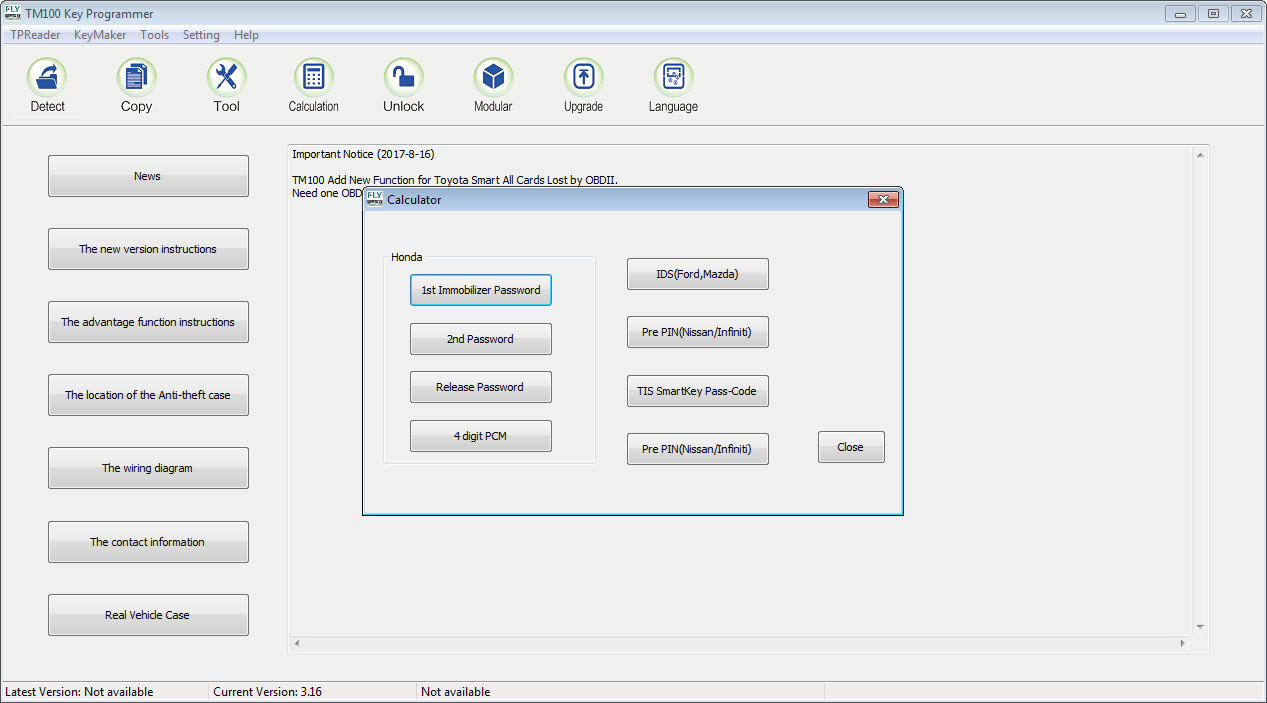View The contact information
The width and height of the screenshot is (1267, 703).
click(148, 542)
